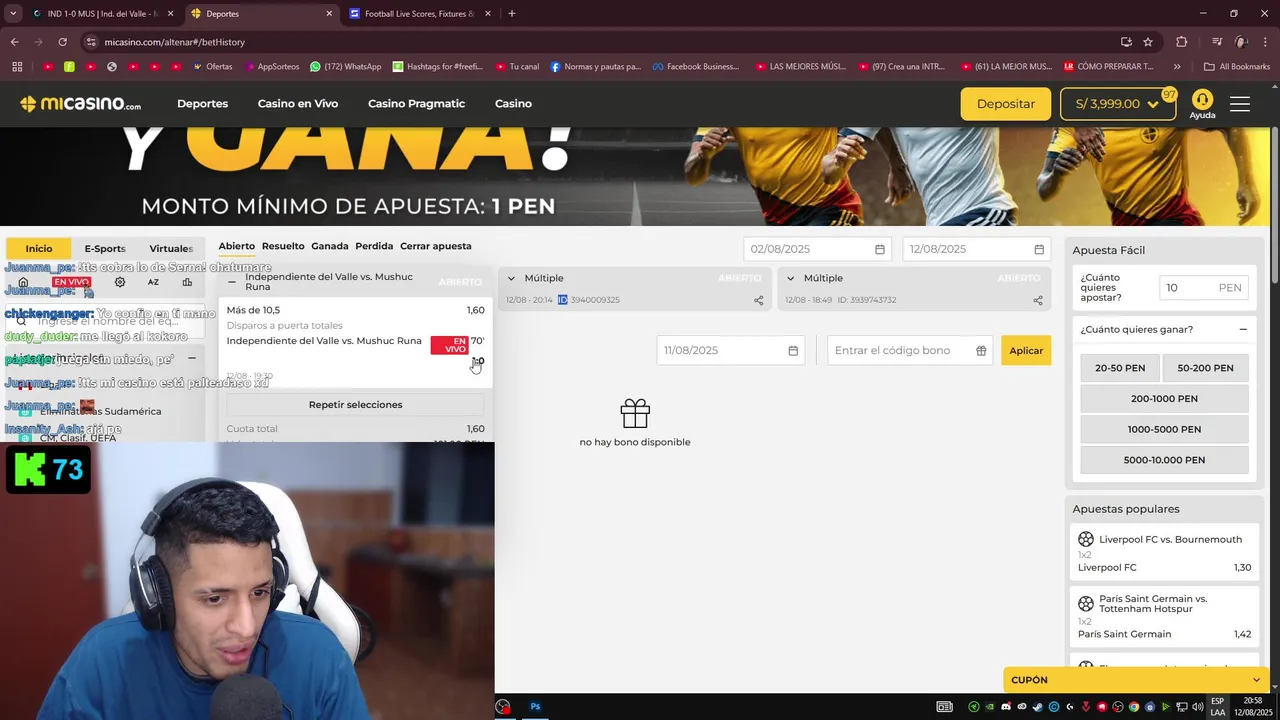1280x720 pixels.
Task: Click Repetir selecciones button
Action: coord(355,405)
